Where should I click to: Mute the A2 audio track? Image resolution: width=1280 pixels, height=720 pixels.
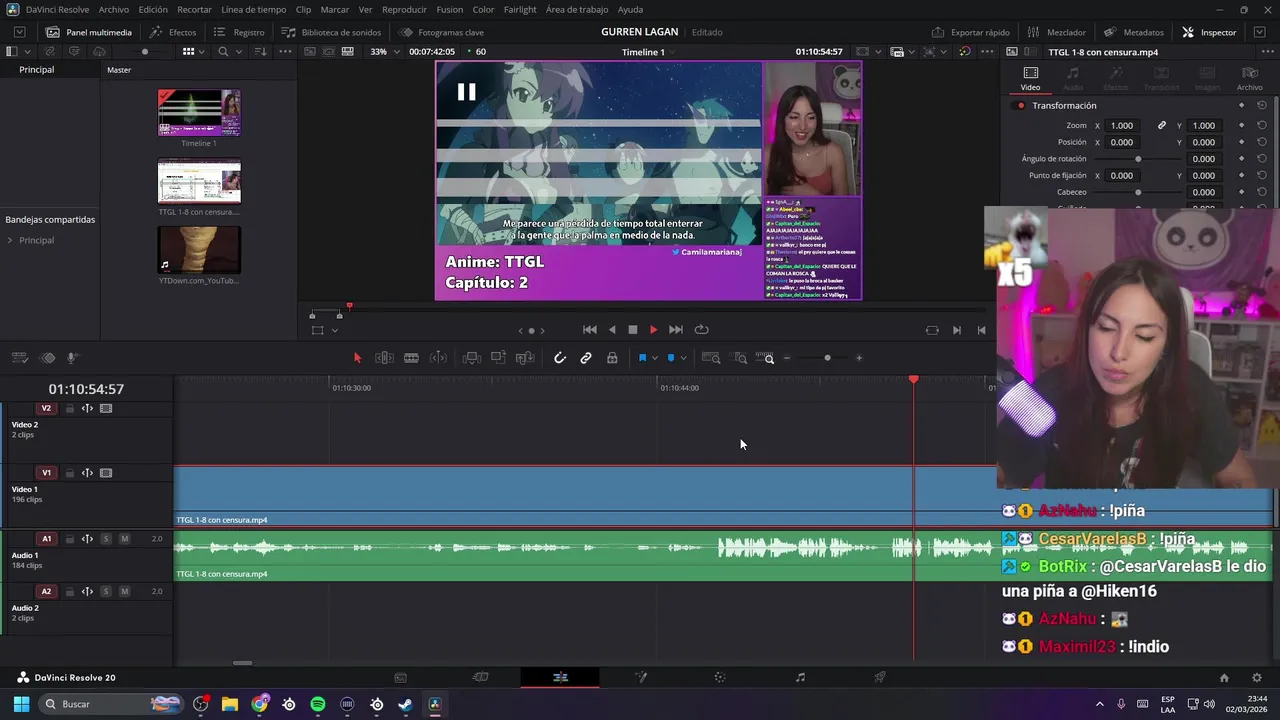click(124, 591)
